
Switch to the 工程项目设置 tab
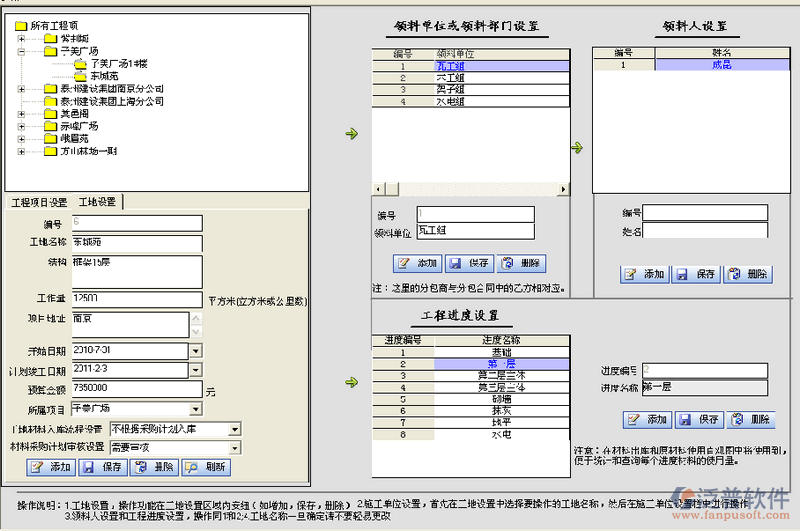(x=39, y=203)
